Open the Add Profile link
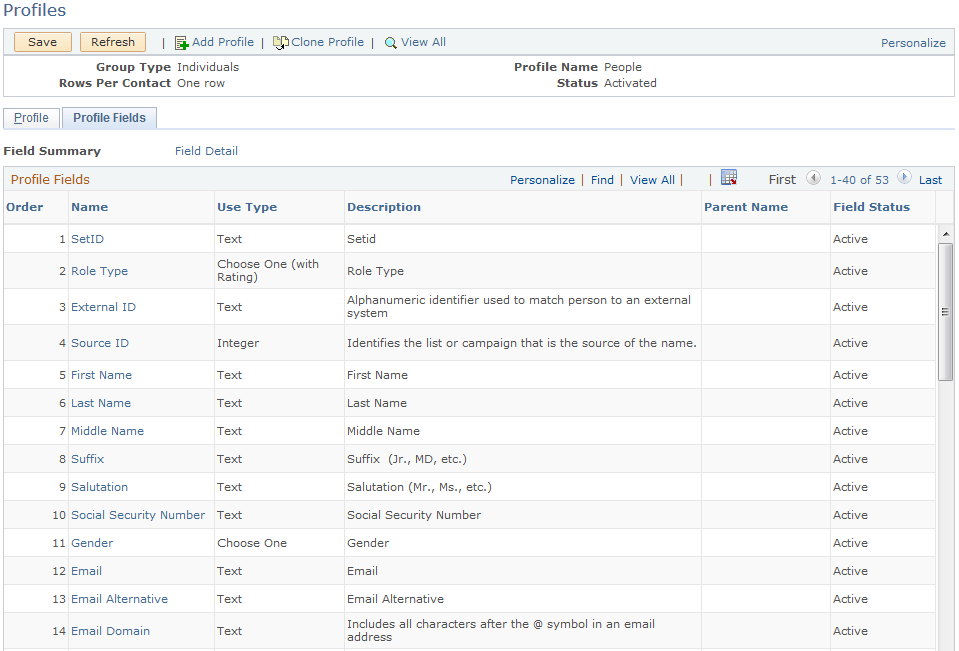This screenshot has width=959, height=651. [x=223, y=42]
